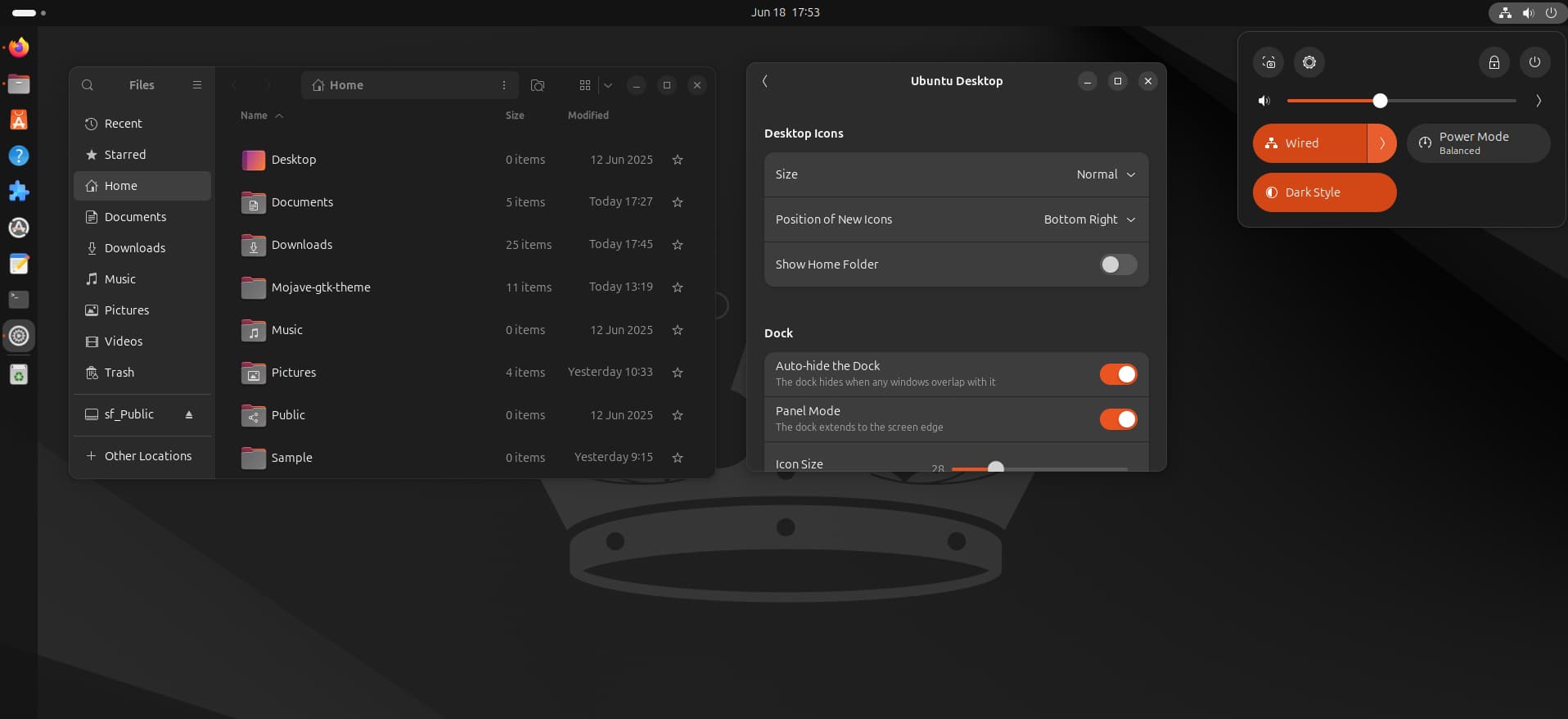This screenshot has height=719, width=1568.
Task: Star the Sample folder
Action: [x=678, y=458]
